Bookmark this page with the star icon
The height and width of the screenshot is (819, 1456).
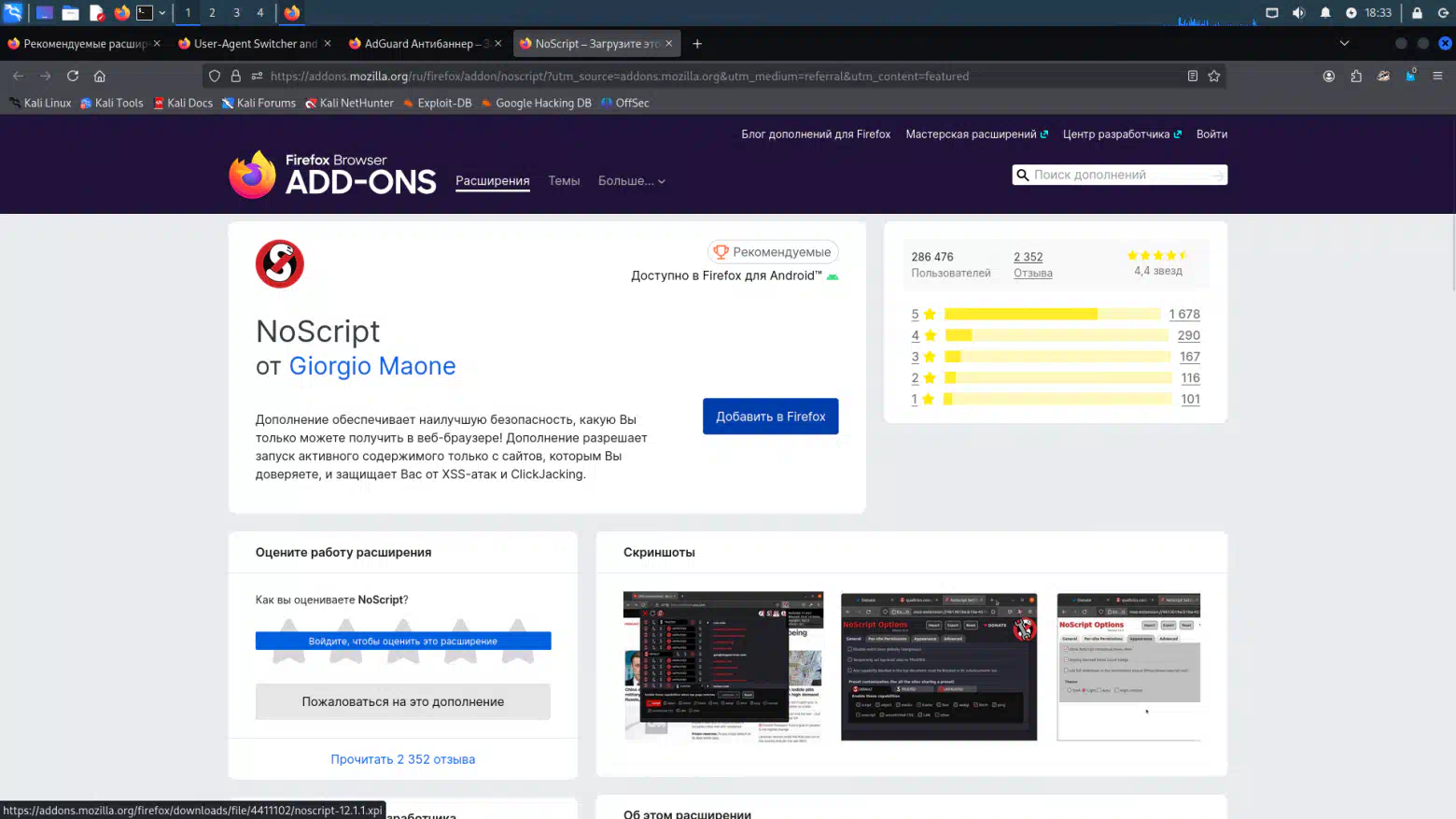[x=1214, y=76]
